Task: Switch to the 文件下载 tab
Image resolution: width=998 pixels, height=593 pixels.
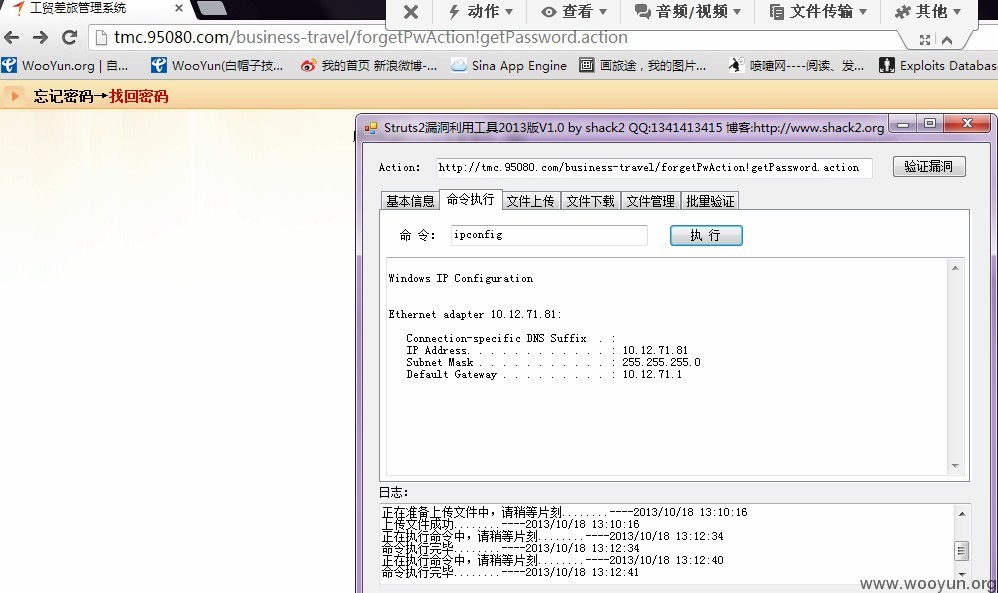Action: point(590,201)
